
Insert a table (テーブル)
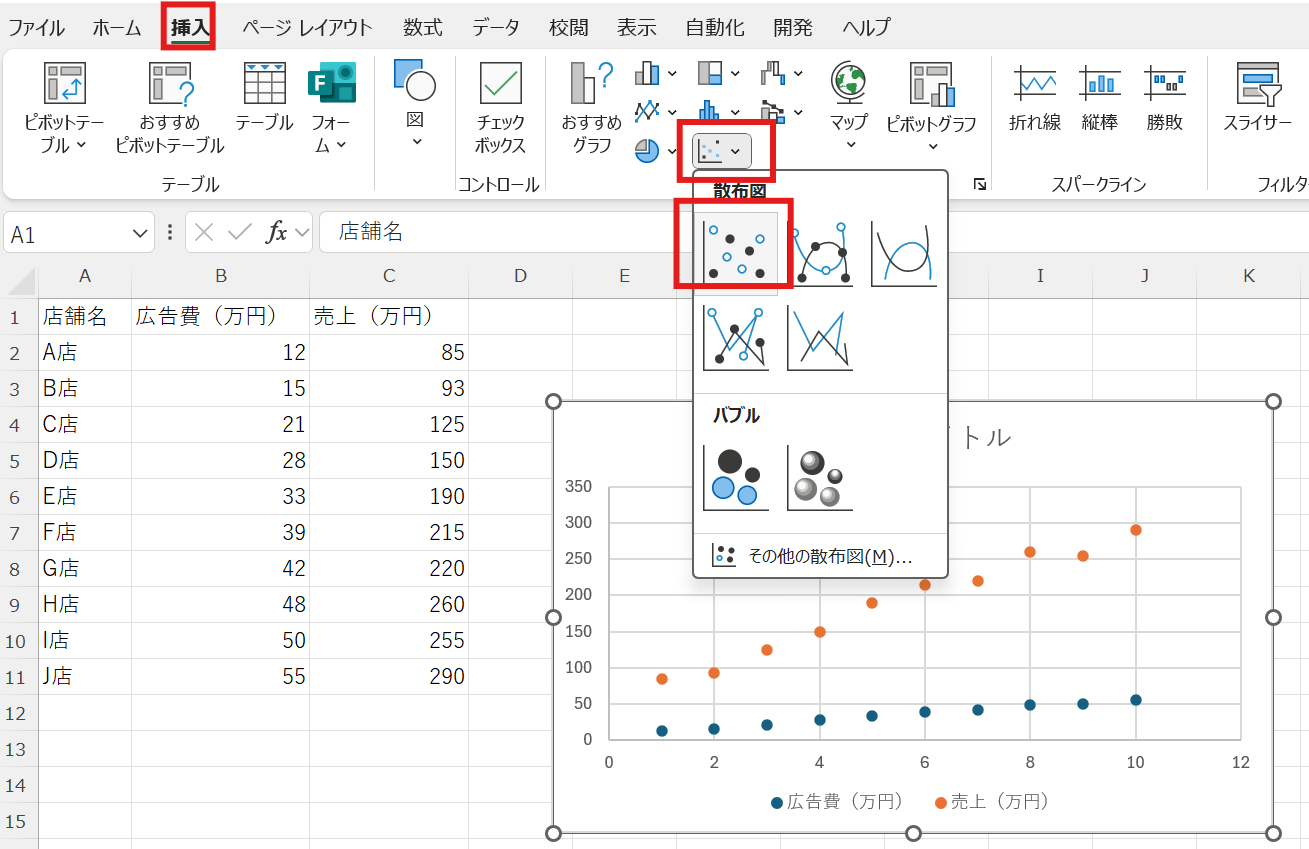click(x=263, y=95)
